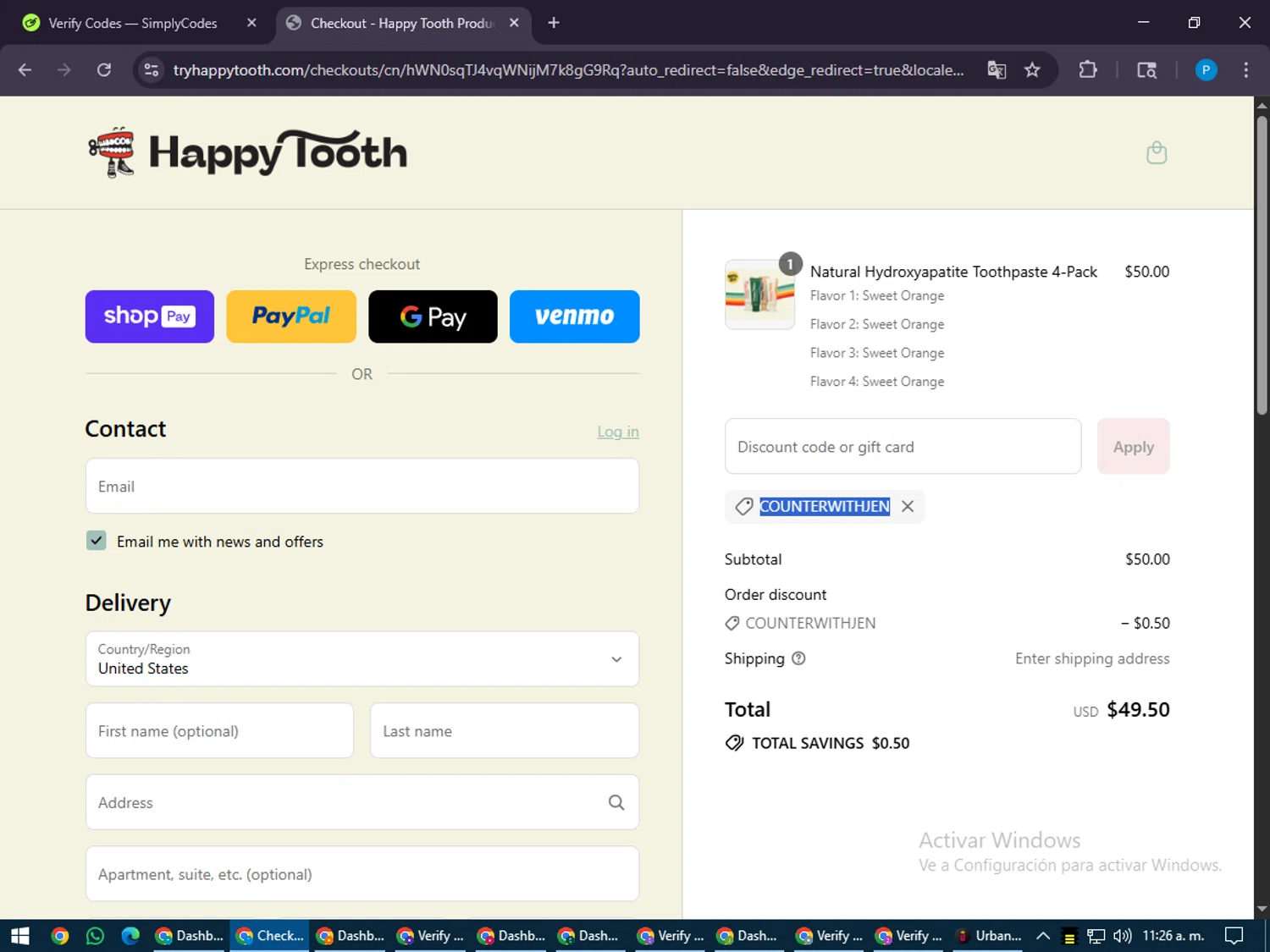Click the taskbar clock 11:26 a. m.
This screenshot has height=952, width=1270.
(x=1173, y=935)
